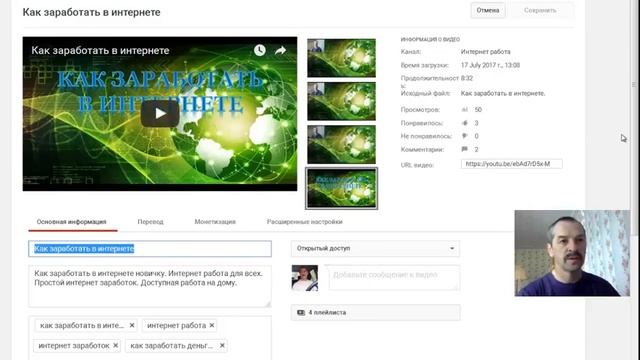640x360 pixels.
Task: Switch to the 'Основная информация' tab
Action: coord(71,222)
